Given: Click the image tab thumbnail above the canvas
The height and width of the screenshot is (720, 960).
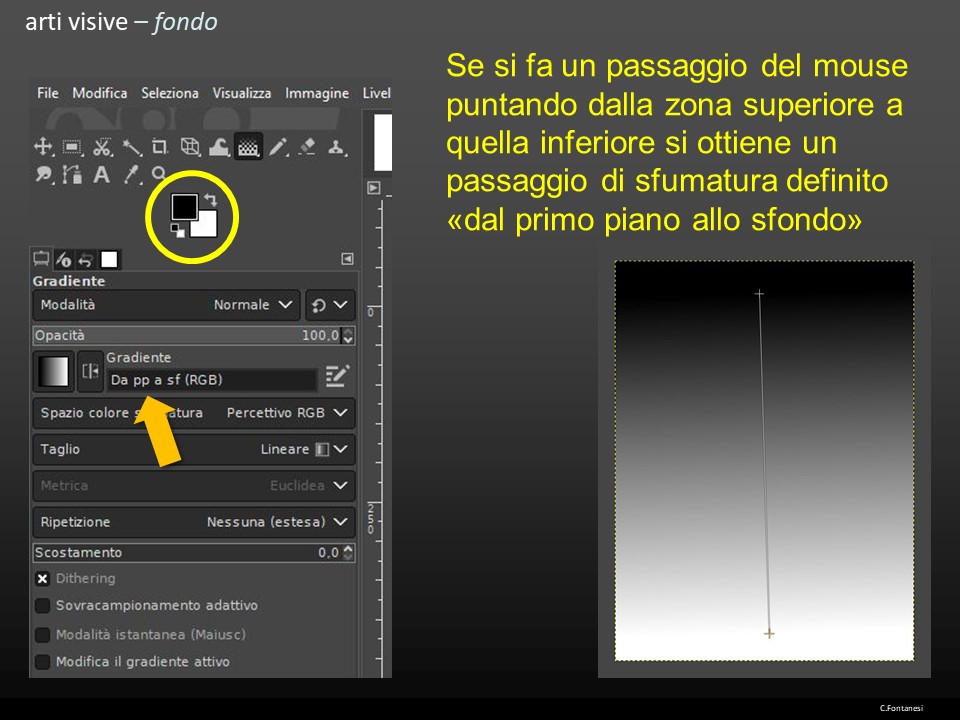Looking at the screenshot, I should click(382, 142).
